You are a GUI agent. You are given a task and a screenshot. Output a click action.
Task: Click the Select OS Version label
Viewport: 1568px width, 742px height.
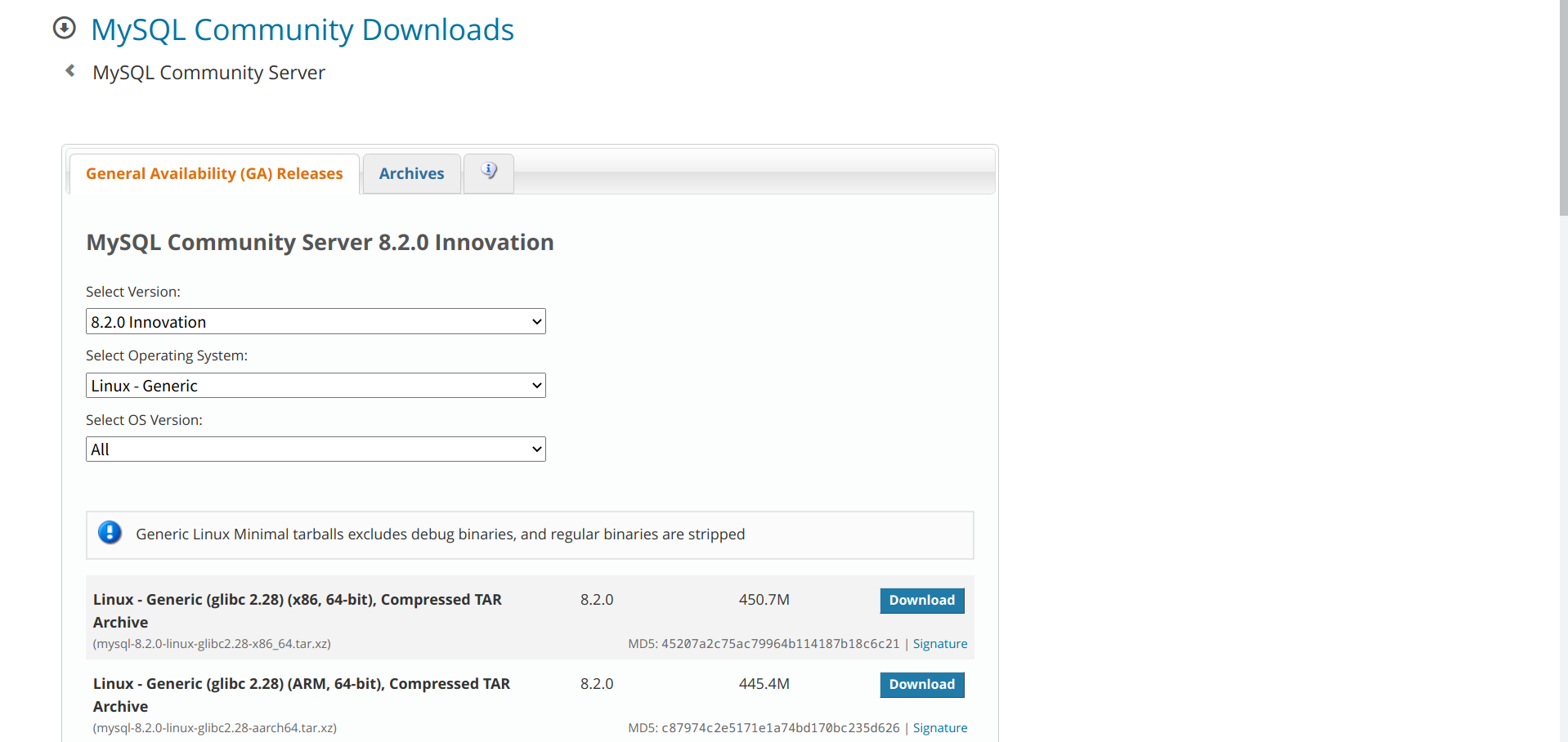coord(144,420)
